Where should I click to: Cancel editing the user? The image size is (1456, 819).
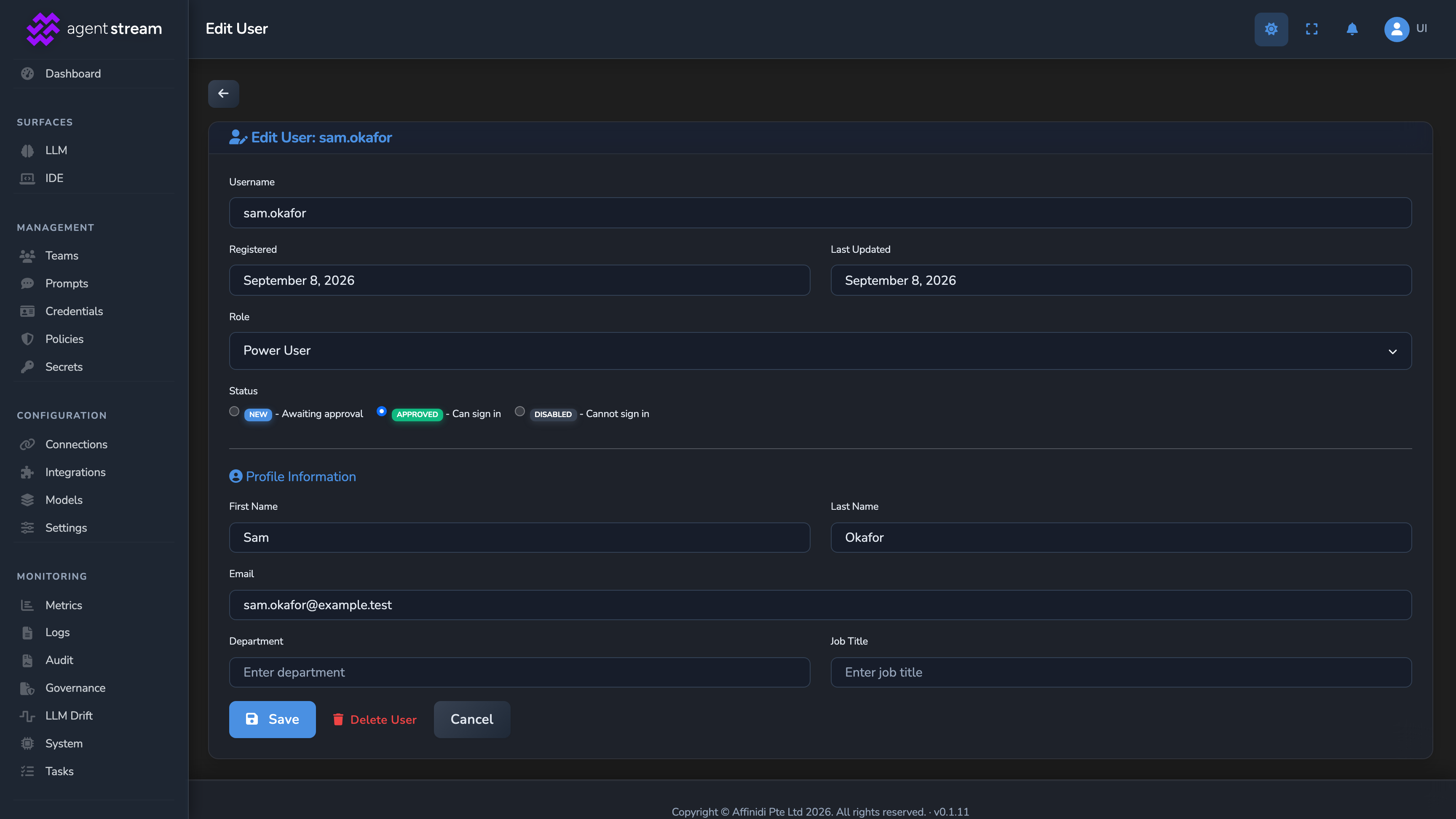[471, 719]
